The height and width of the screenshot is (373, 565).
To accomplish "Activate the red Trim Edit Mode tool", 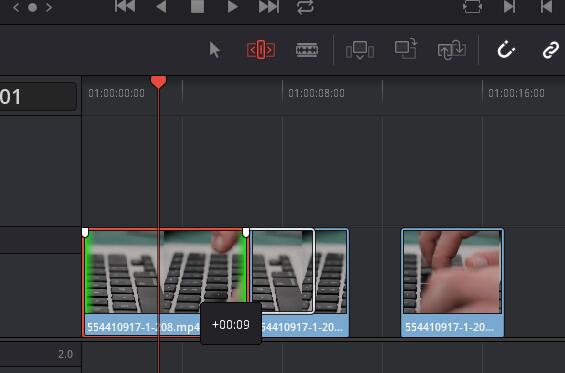I will coord(261,50).
